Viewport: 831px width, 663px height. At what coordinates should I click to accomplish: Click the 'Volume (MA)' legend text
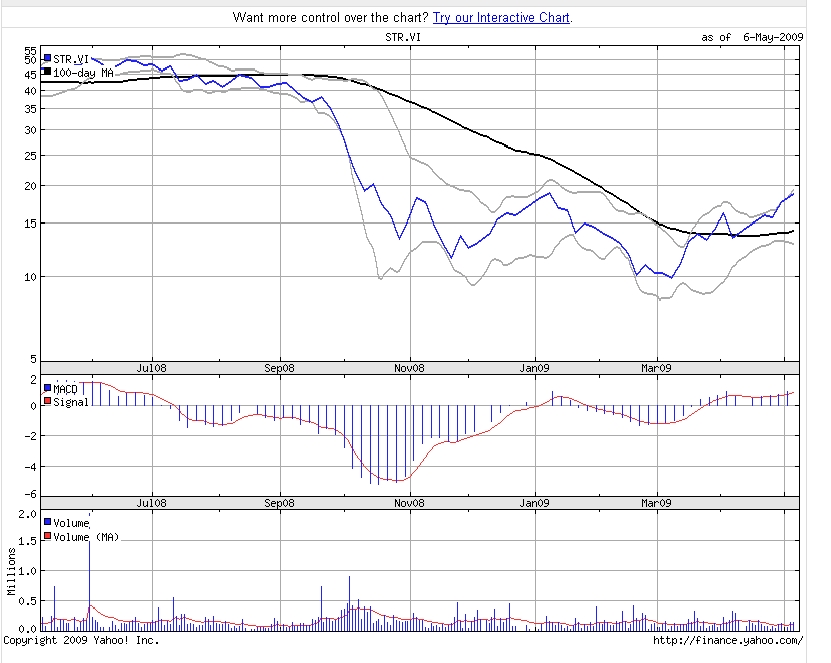pyautogui.click(x=87, y=536)
